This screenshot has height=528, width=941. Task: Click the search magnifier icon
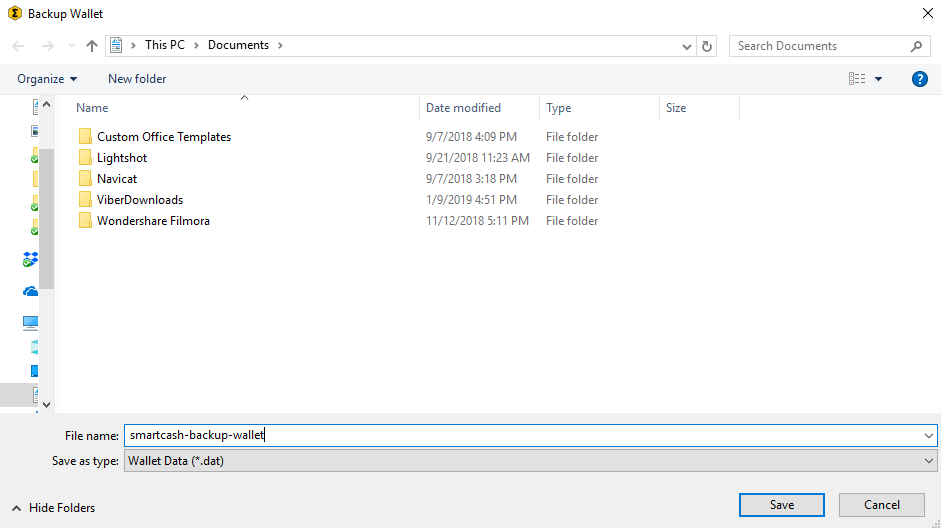[x=916, y=46]
